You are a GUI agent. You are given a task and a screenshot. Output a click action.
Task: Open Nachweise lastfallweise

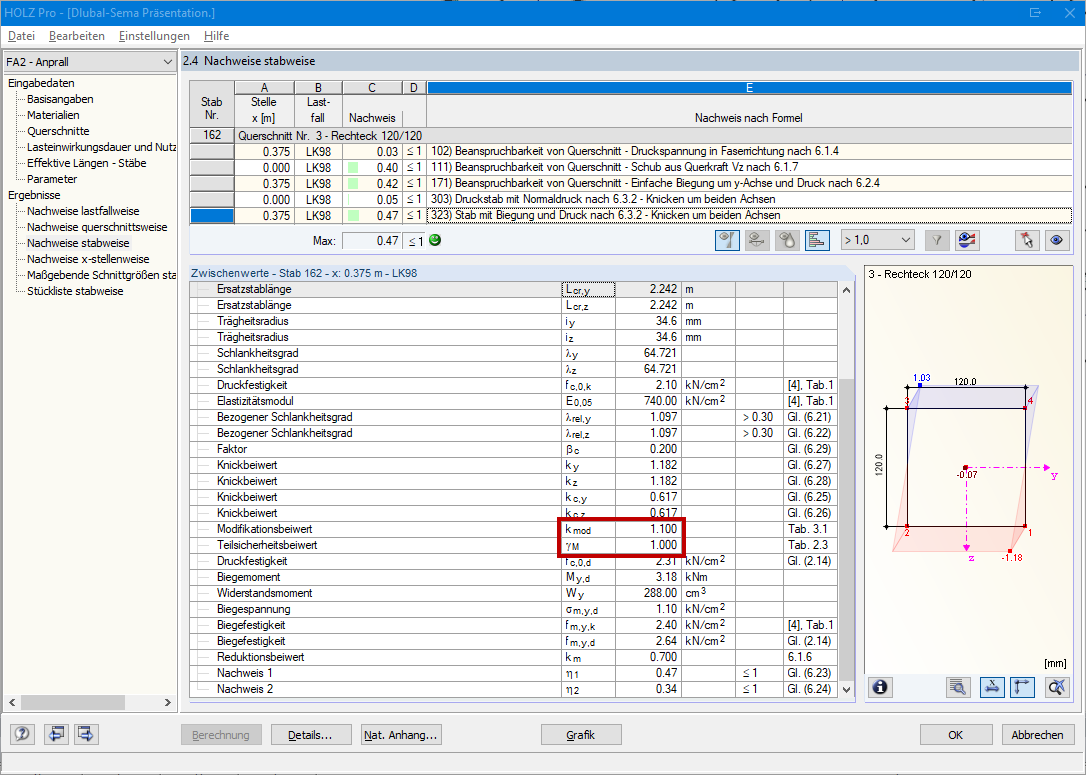point(83,211)
